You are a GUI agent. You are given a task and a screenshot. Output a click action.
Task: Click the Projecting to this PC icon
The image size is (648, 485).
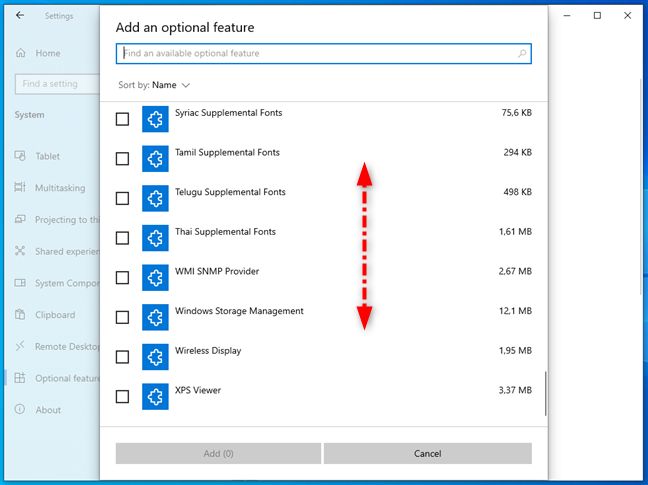pyautogui.click(x=20, y=219)
